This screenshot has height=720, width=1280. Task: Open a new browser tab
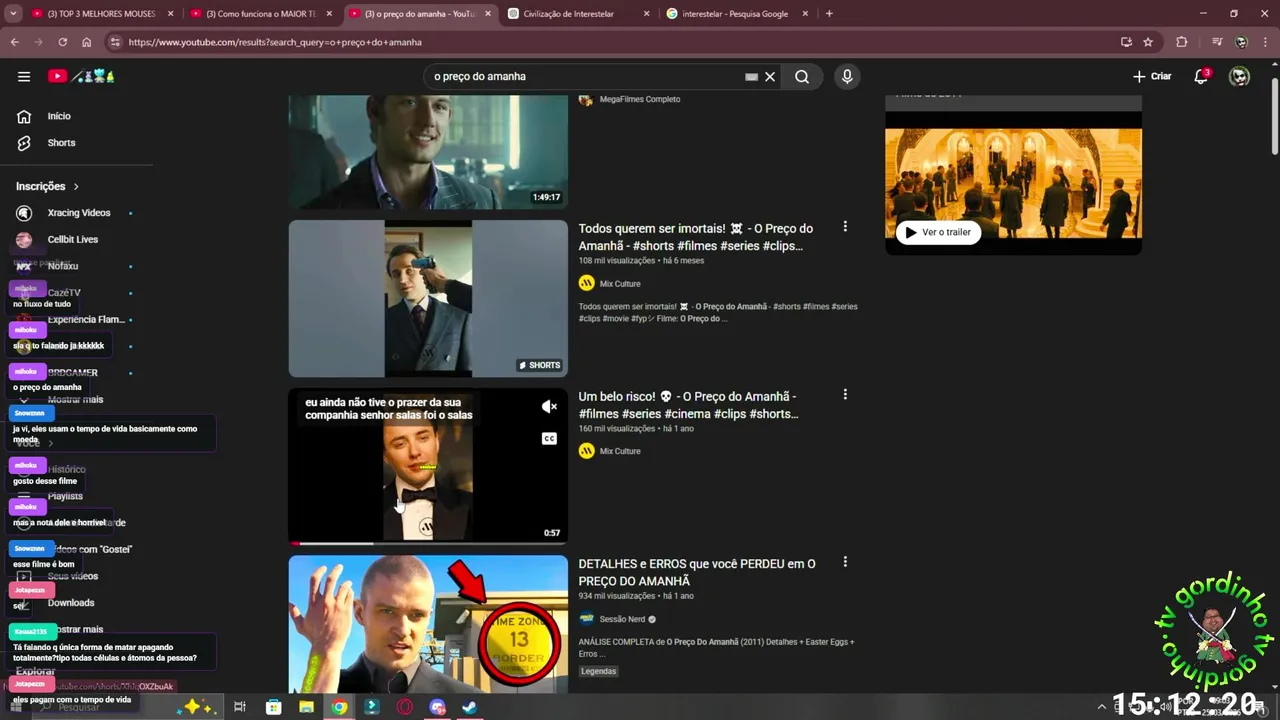point(829,14)
